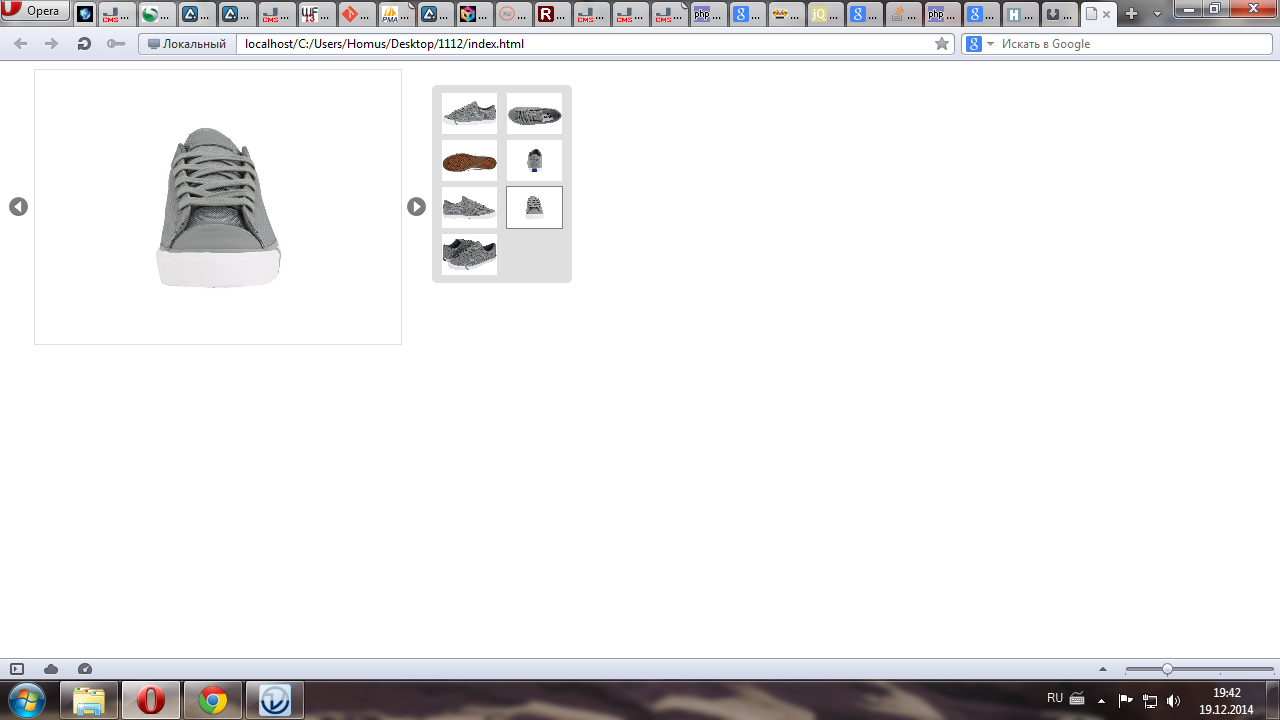Toggle Opera Turbo speedometer icon

click(85, 669)
